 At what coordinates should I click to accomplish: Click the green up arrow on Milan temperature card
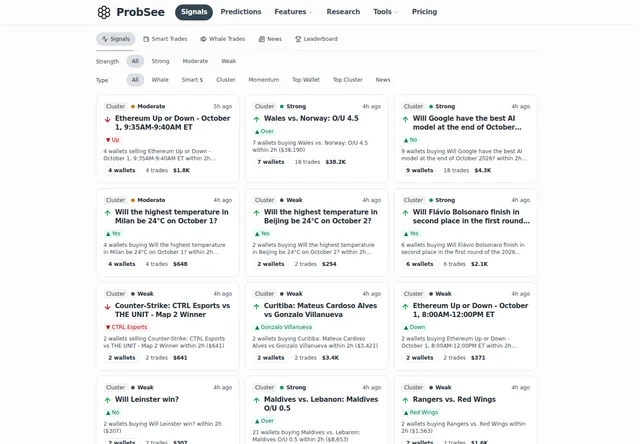107,213
